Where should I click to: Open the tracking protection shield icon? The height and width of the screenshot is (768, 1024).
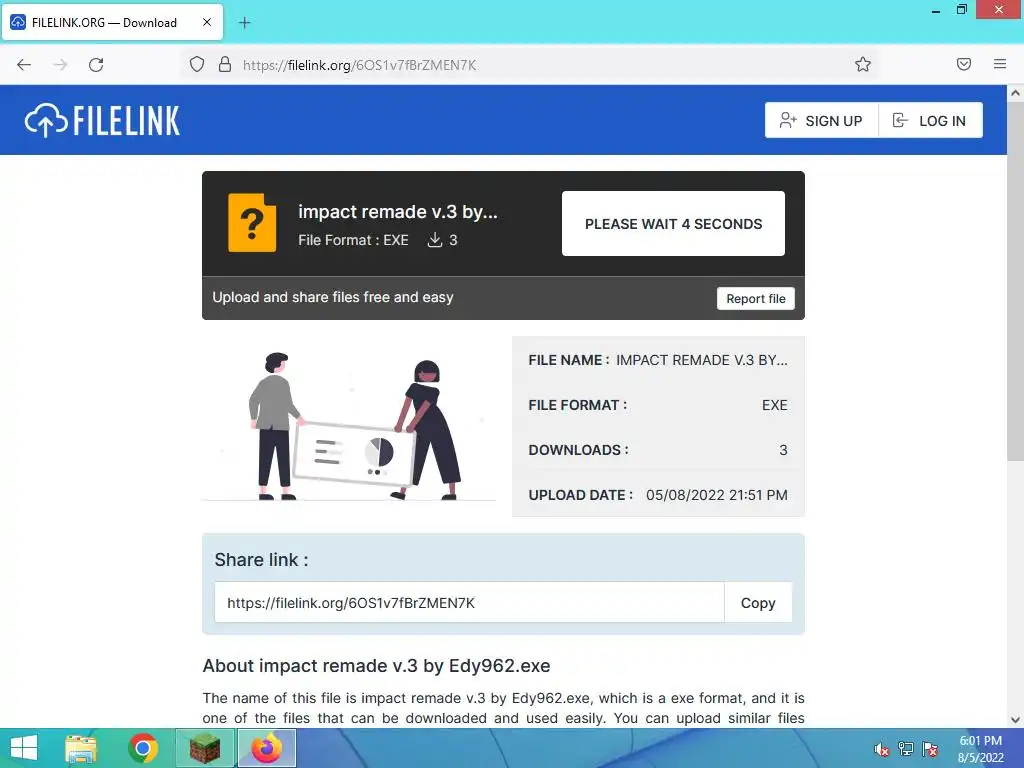click(x=197, y=64)
